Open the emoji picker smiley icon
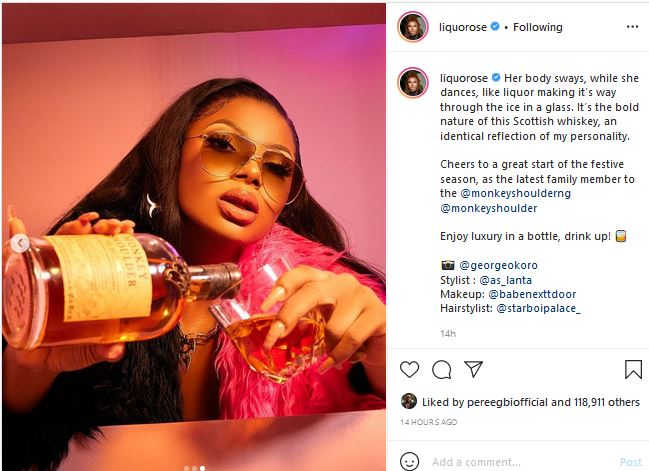 (x=409, y=461)
